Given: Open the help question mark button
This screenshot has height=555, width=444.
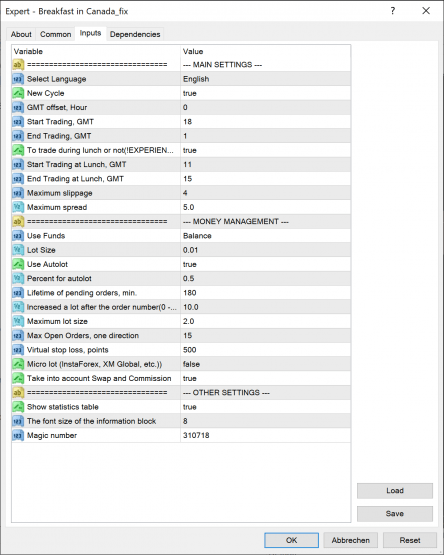Looking at the screenshot, I should (x=393, y=11).
